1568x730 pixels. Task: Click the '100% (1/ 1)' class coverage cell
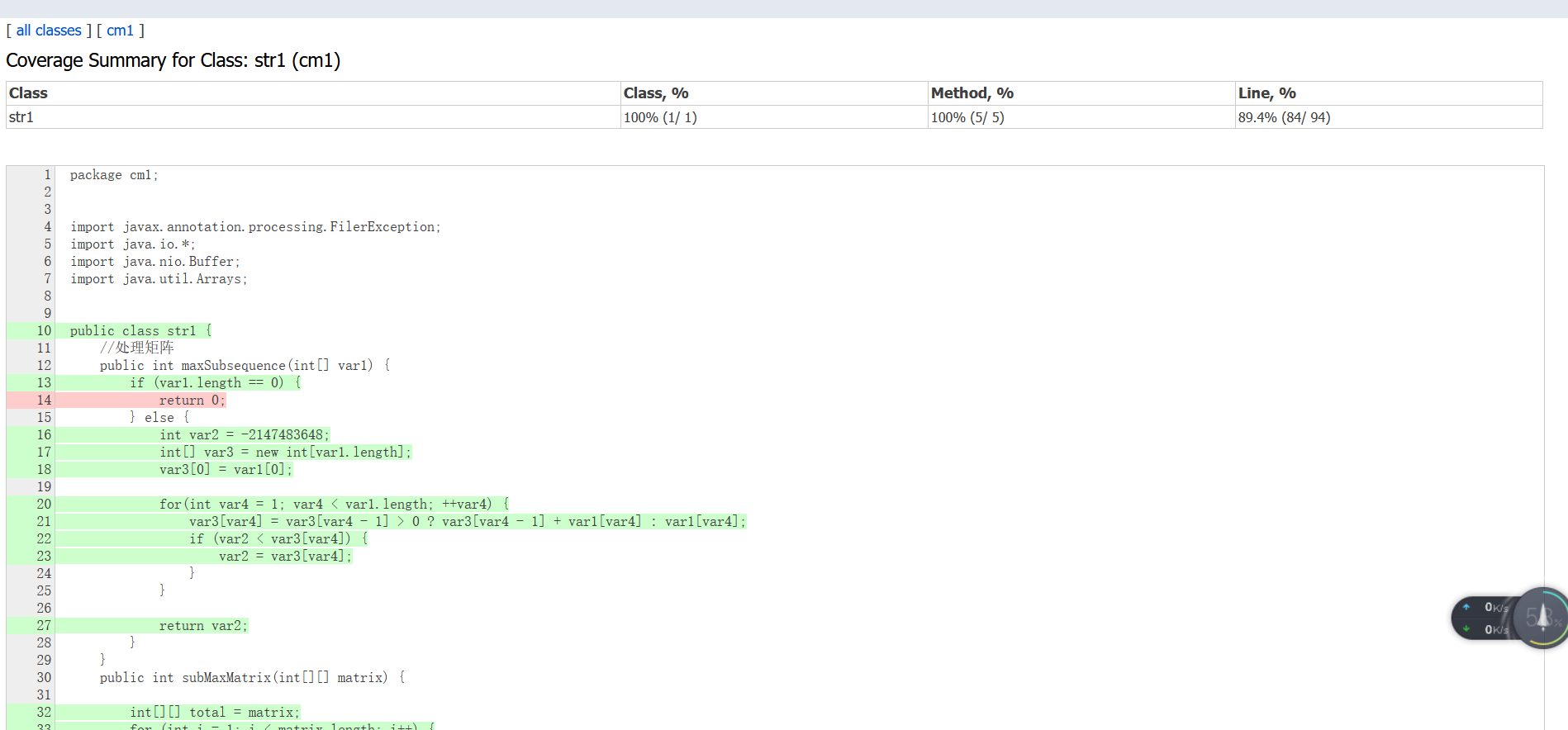[x=774, y=117]
